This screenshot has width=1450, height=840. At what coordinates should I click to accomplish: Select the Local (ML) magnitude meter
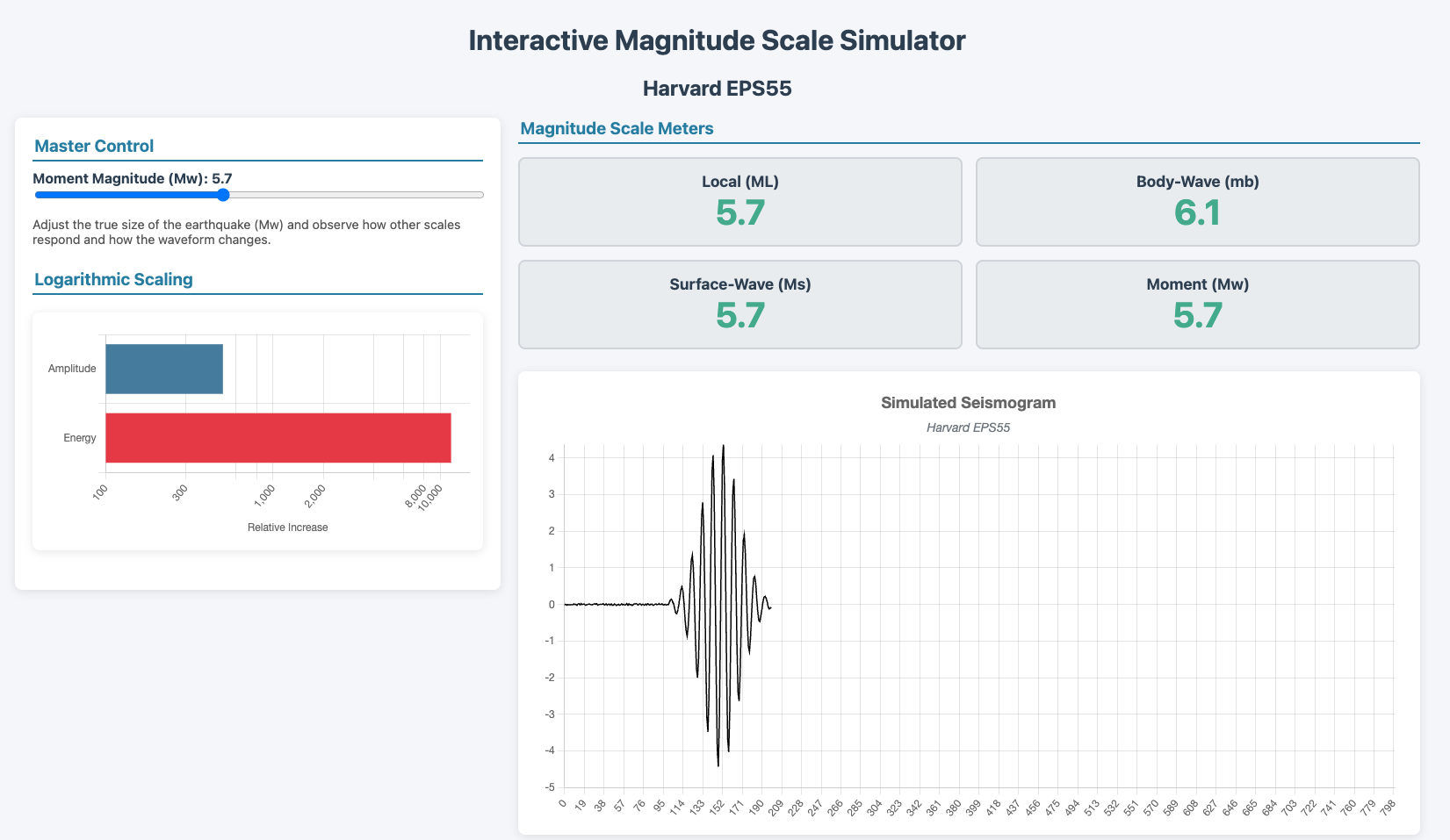point(740,201)
